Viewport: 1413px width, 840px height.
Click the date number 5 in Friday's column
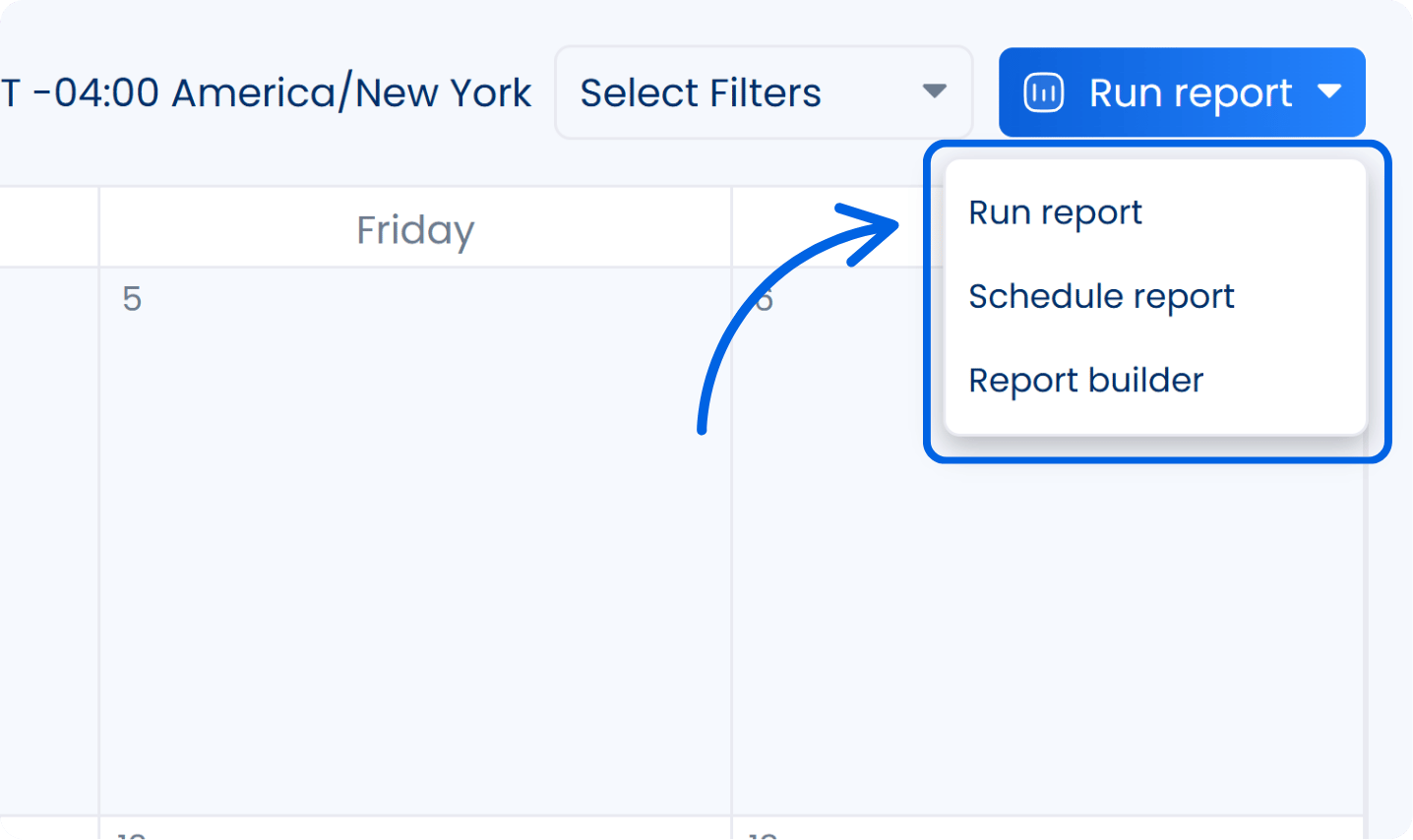click(131, 298)
